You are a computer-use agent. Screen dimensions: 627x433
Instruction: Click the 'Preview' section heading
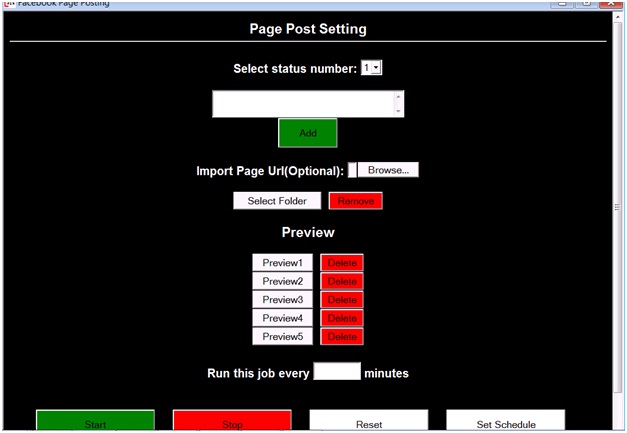[308, 232]
